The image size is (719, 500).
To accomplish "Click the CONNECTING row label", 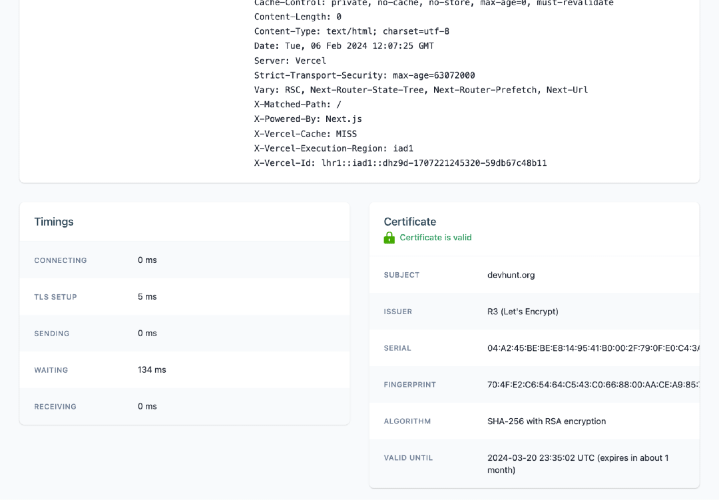I will pos(60,261).
